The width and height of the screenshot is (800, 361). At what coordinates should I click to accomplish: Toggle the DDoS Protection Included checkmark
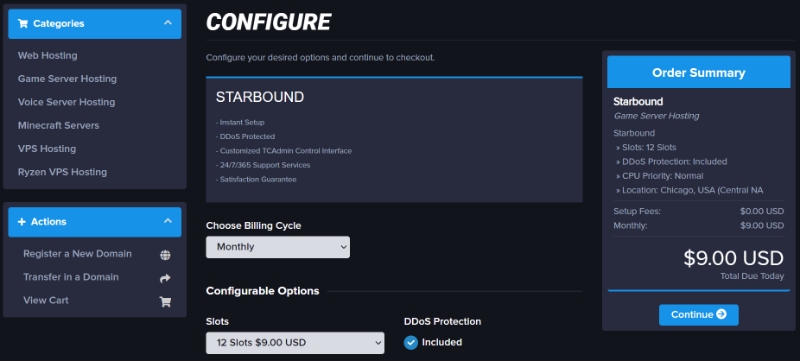(x=411, y=343)
